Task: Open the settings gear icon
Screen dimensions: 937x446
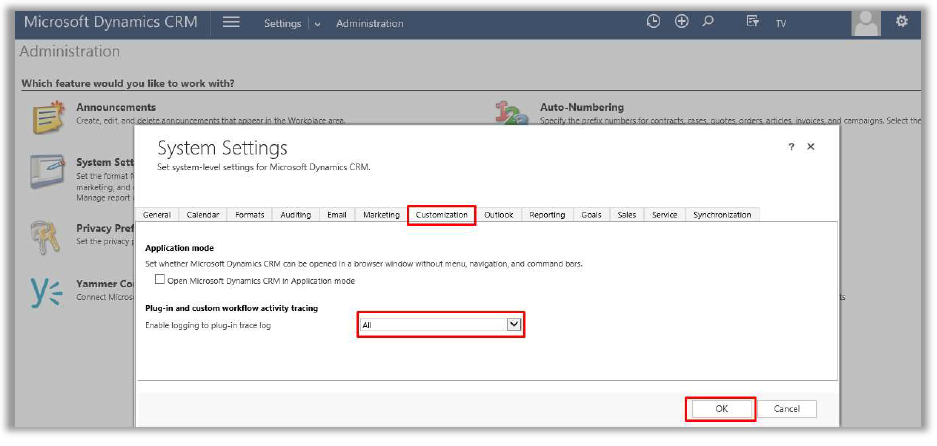Action: click(901, 21)
